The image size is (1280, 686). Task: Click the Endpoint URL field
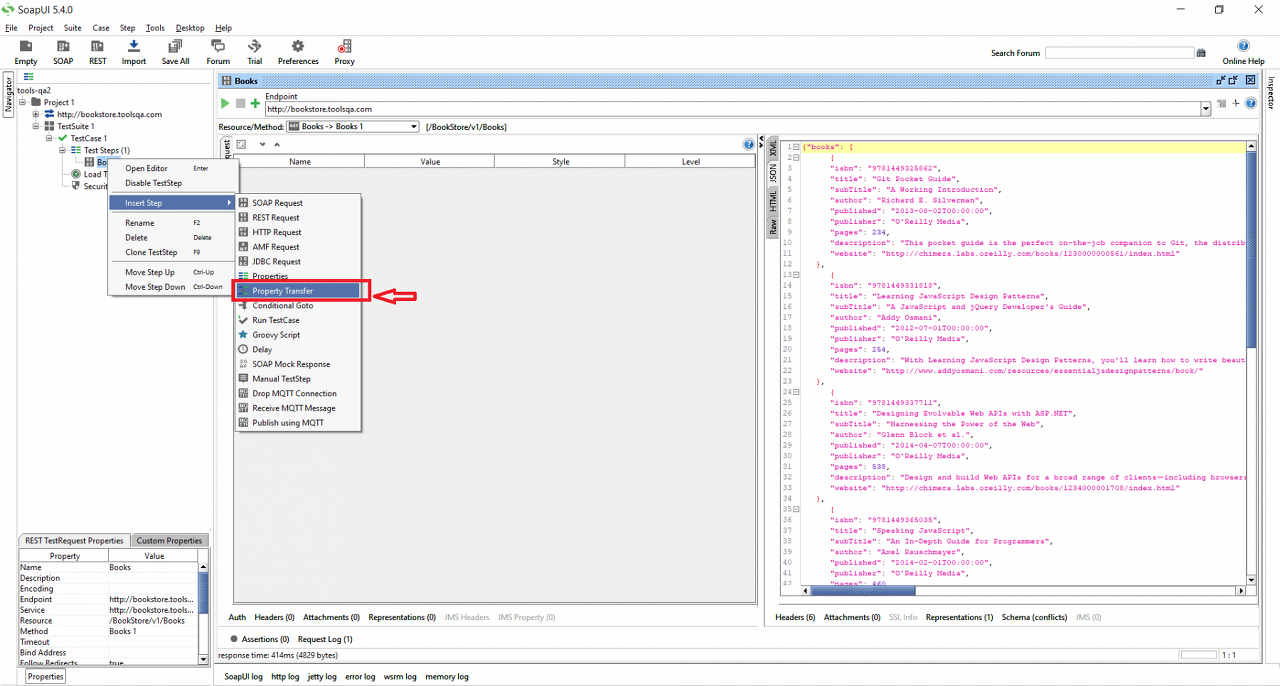tap(732, 109)
